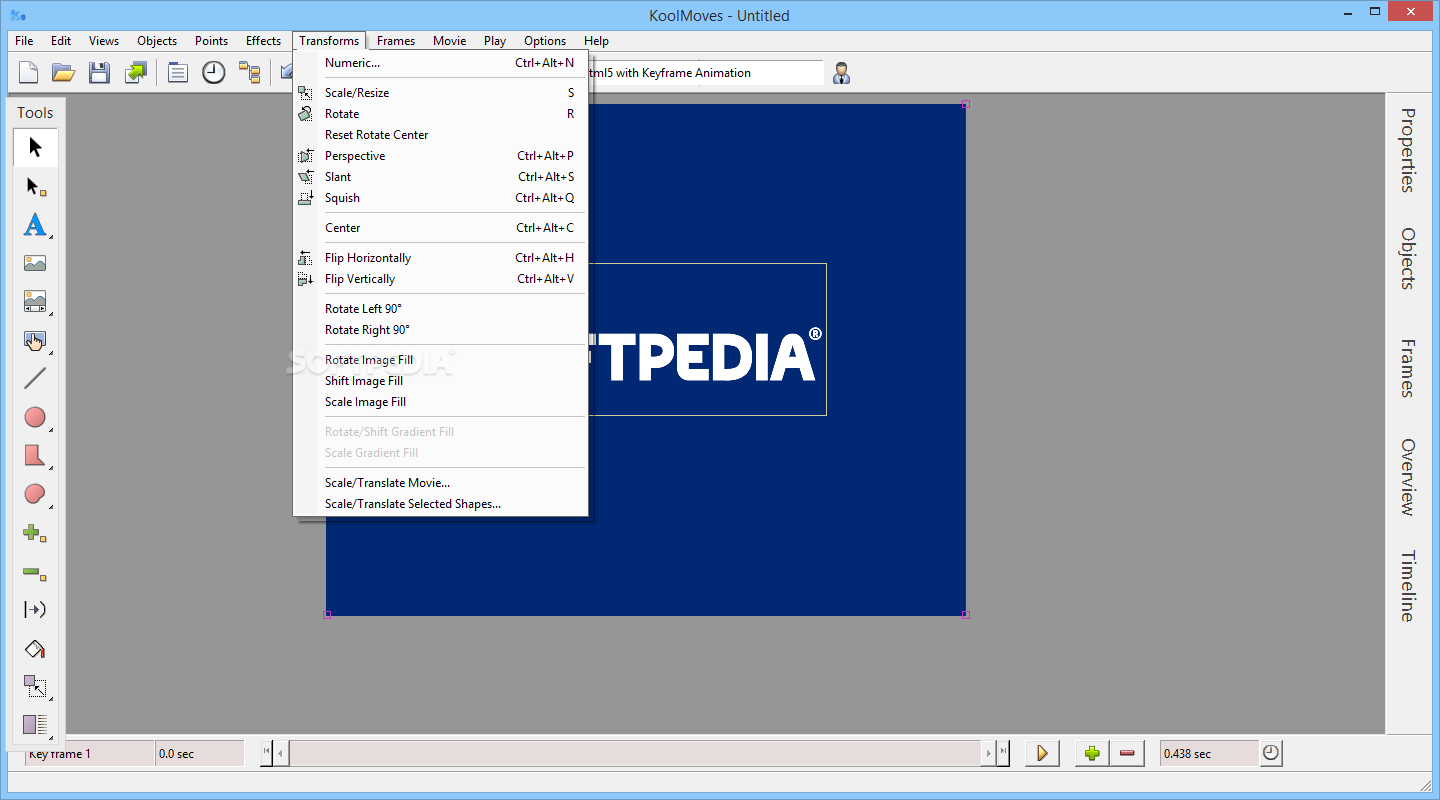Click the frame scrollbar track
This screenshot has height=800, width=1440.
click(x=635, y=753)
